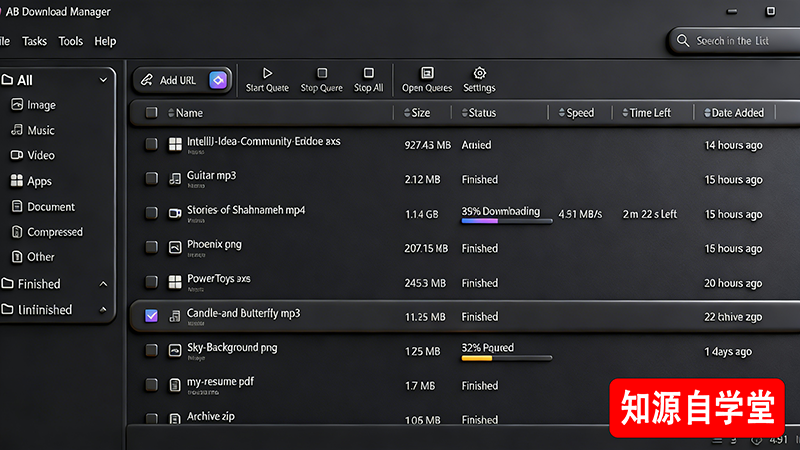Image resolution: width=800 pixels, height=450 pixels.
Task: Sort list by Date Added column
Action: (x=736, y=113)
